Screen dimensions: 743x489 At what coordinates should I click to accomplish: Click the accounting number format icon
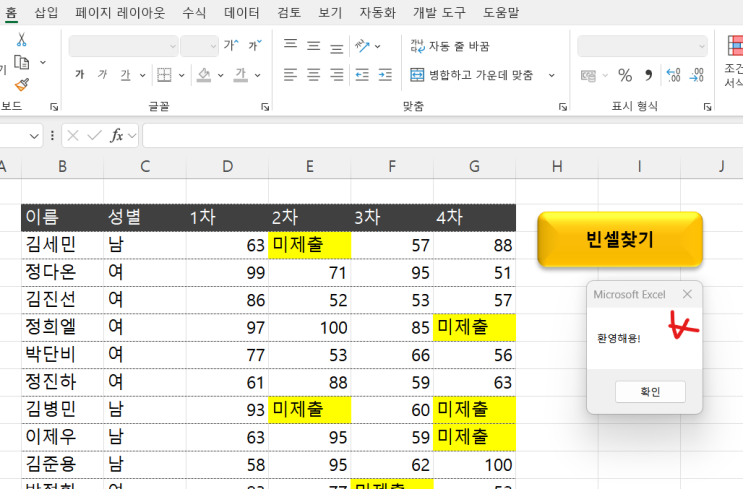[589, 75]
